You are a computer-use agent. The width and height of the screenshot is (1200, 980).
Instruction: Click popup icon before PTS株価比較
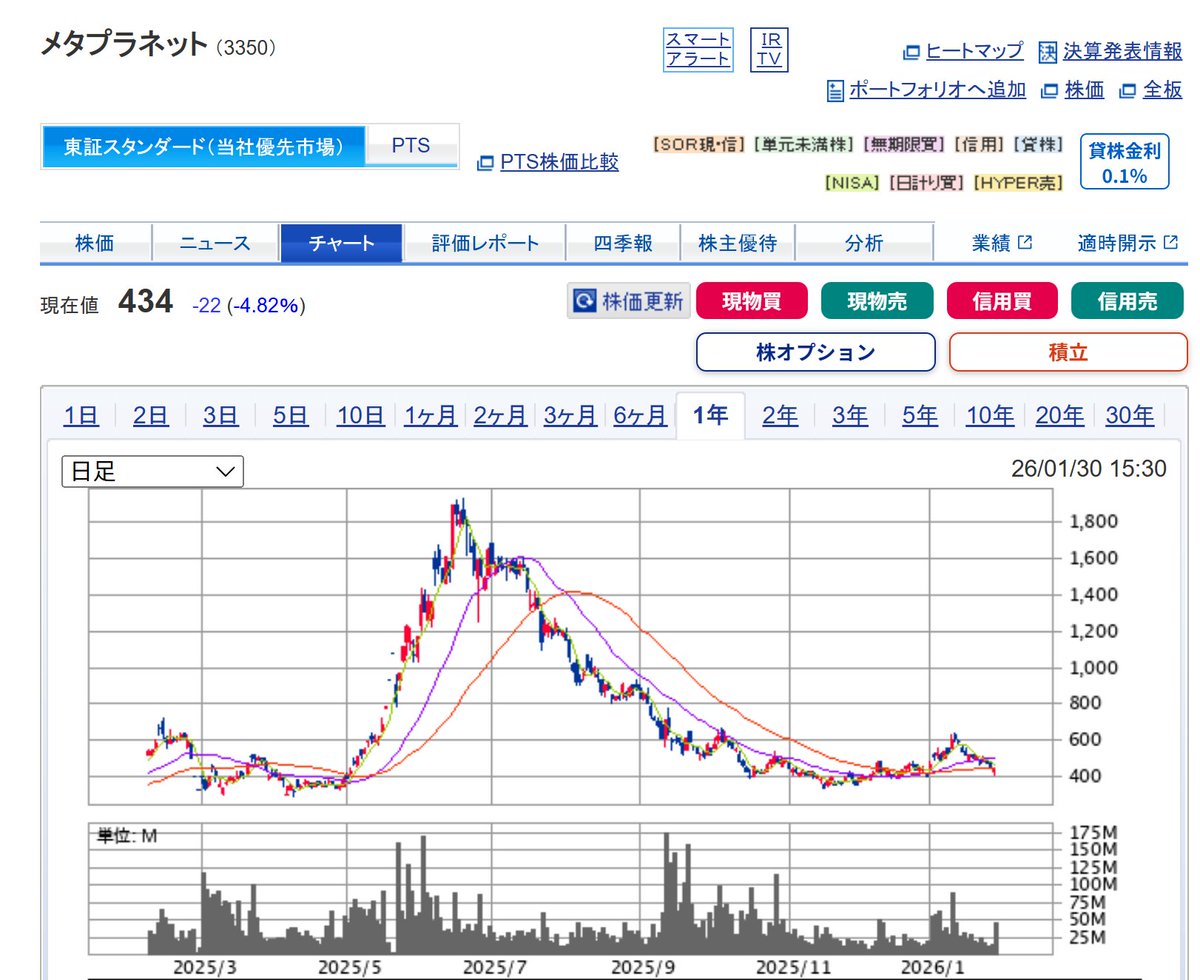pos(485,163)
